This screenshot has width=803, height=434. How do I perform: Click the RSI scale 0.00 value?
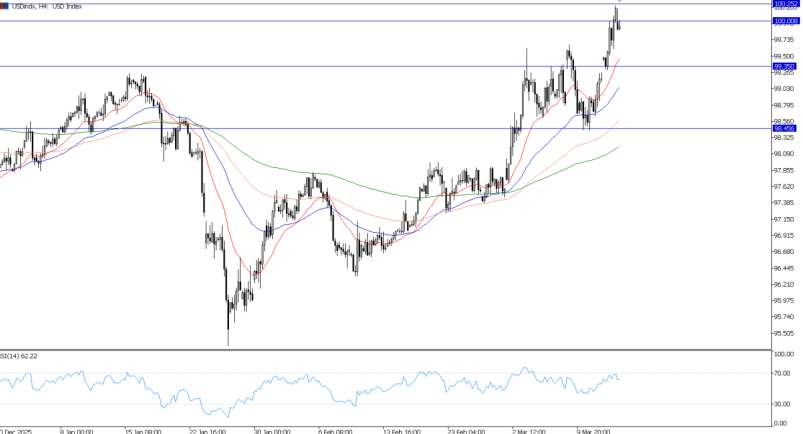781,423
